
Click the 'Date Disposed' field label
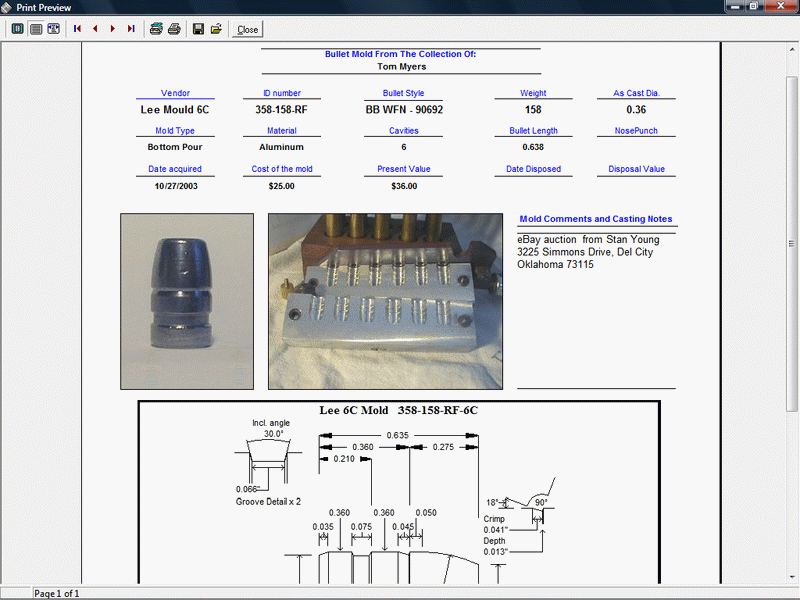tap(533, 169)
